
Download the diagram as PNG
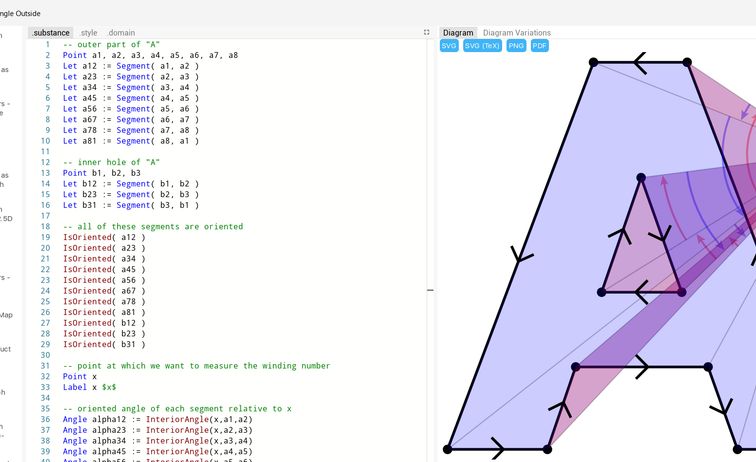516,46
